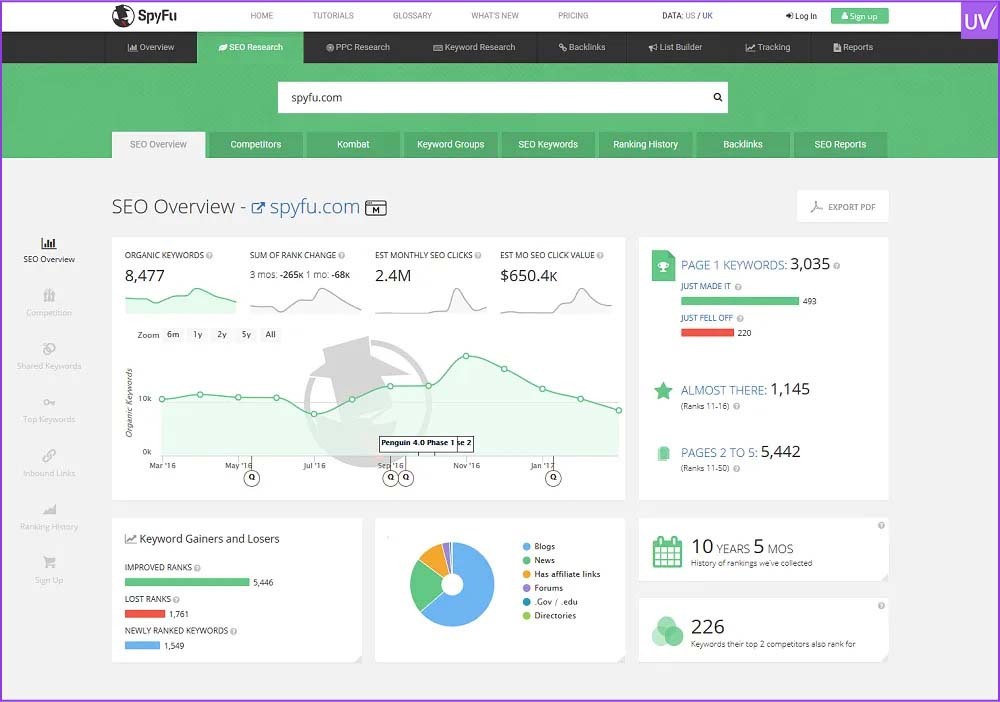Open Inbound Links chain icon

point(49,455)
